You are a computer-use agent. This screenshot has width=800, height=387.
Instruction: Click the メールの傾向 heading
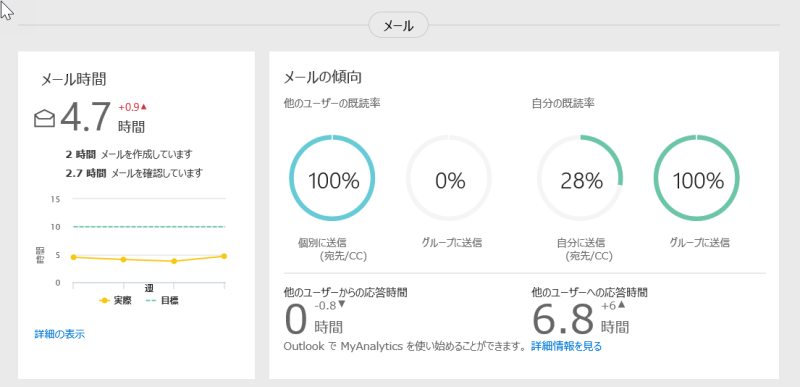point(322,78)
